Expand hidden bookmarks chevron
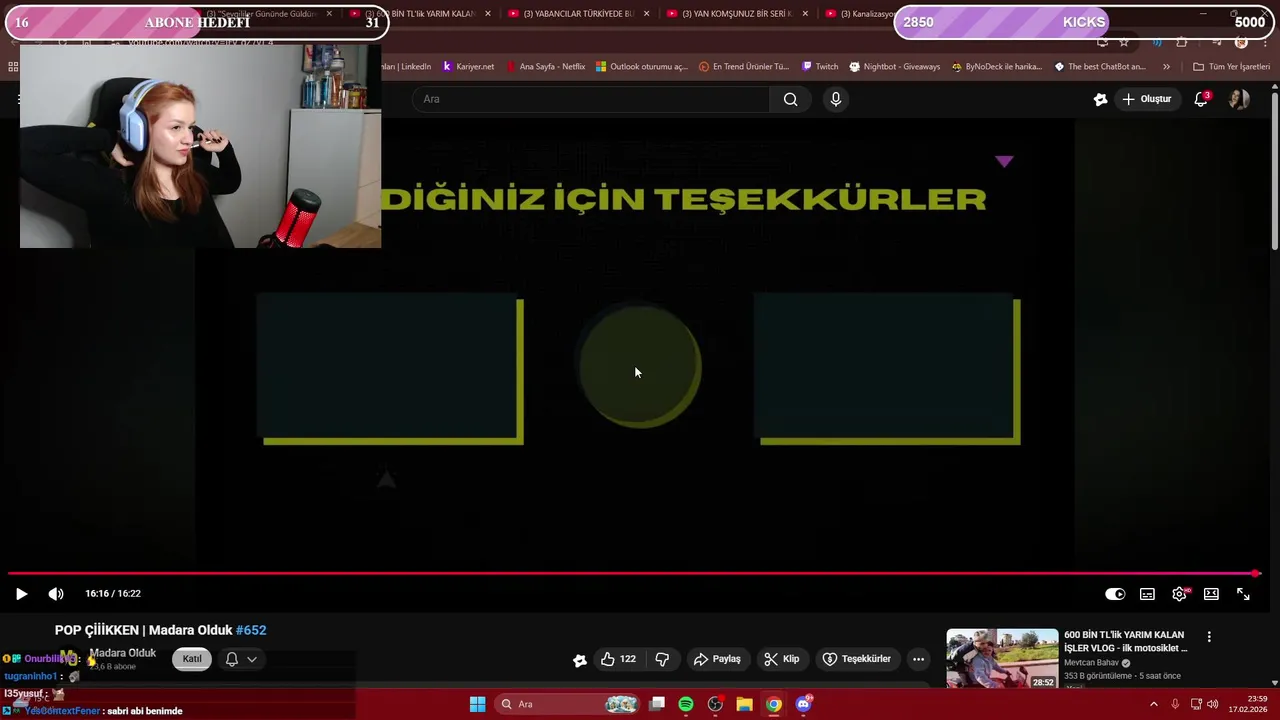The image size is (1280, 720). [x=1166, y=67]
